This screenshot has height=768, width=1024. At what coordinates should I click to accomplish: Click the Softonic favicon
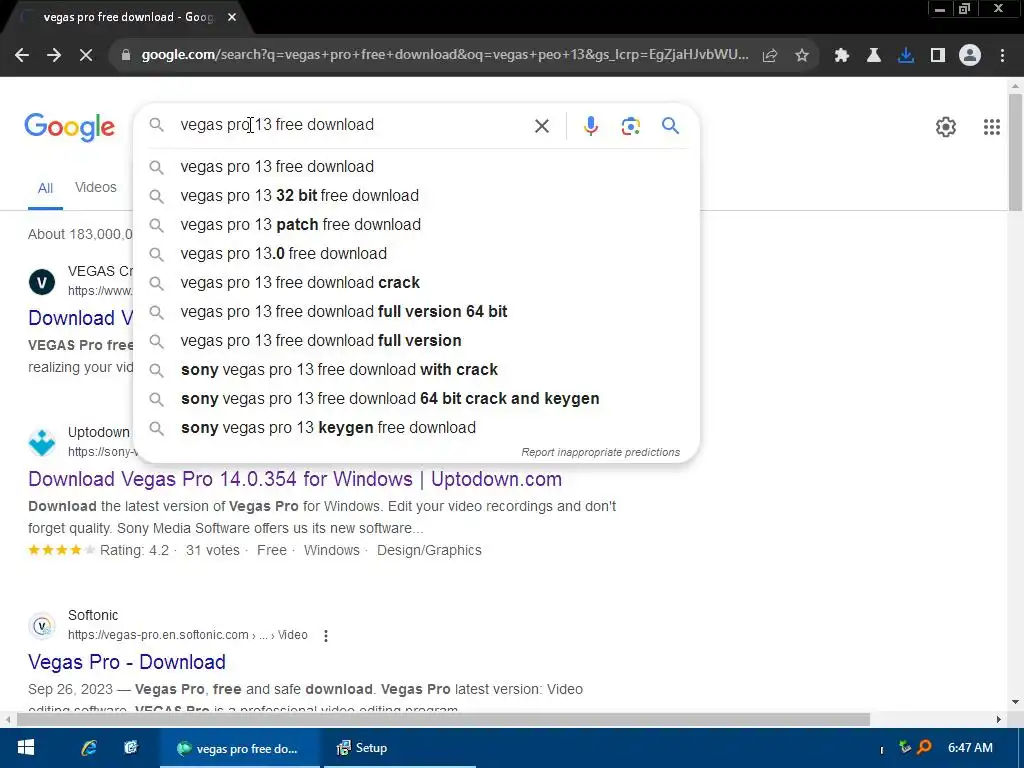pos(42,626)
